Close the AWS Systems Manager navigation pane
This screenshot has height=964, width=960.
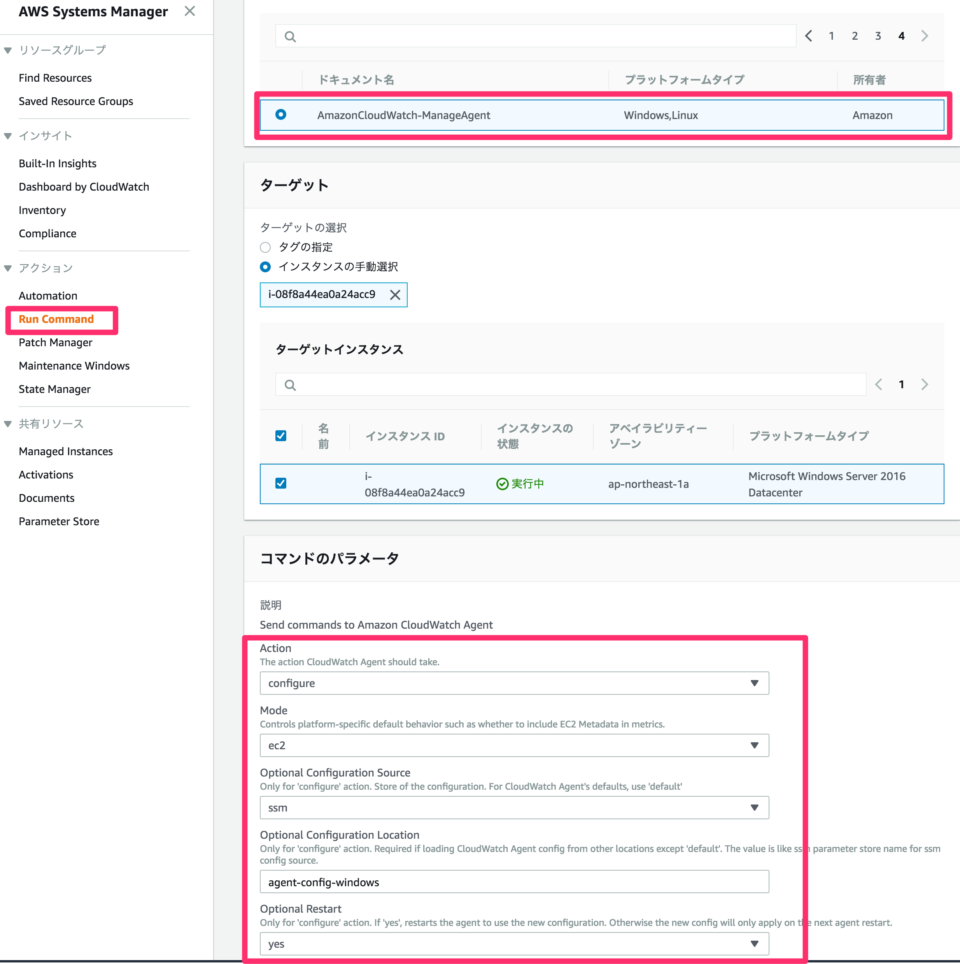pyautogui.click(x=189, y=12)
